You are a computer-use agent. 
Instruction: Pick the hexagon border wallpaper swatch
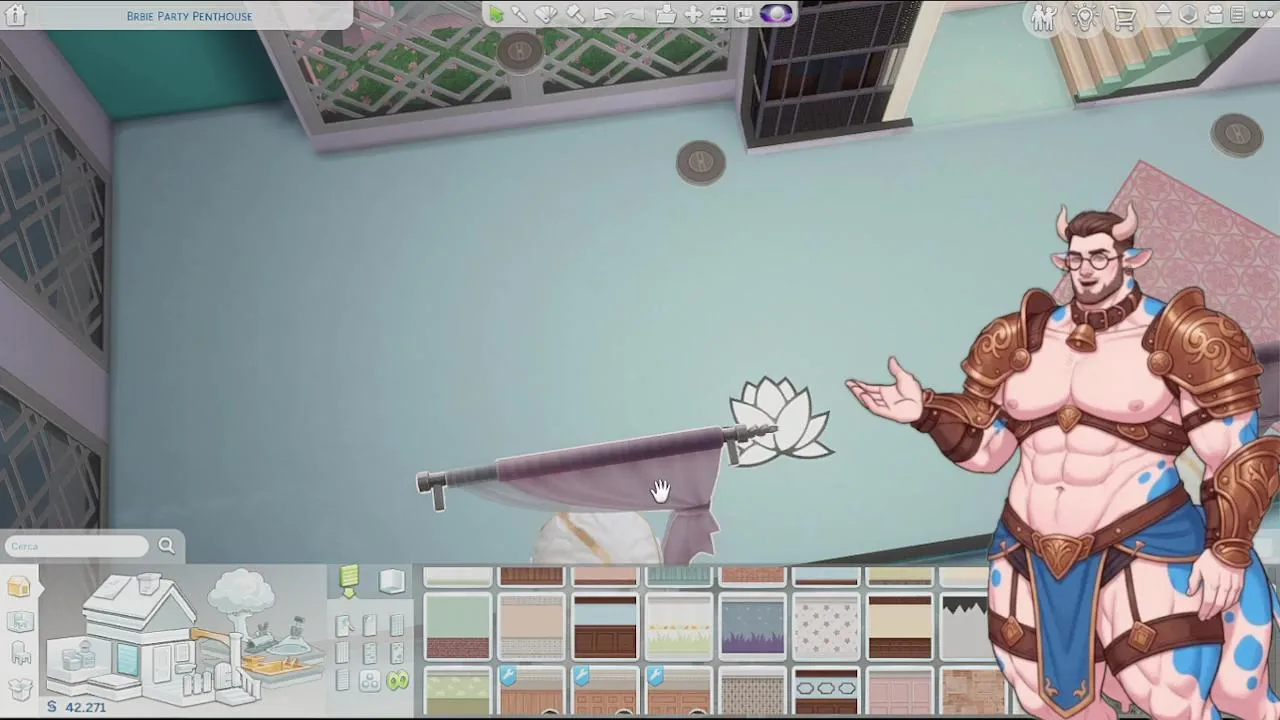point(825,692)
